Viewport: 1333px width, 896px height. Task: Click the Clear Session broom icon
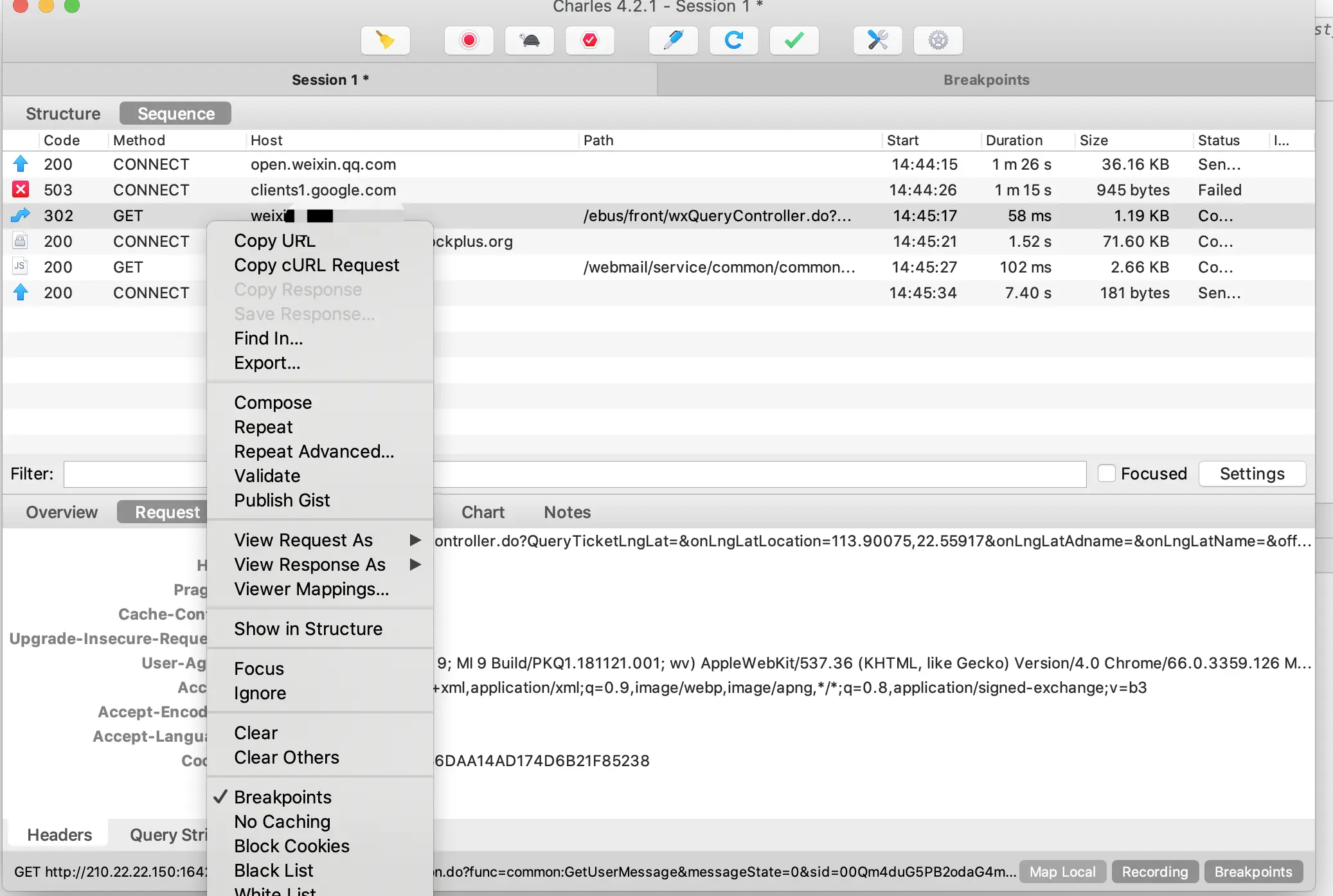click(x=385, y=40)
